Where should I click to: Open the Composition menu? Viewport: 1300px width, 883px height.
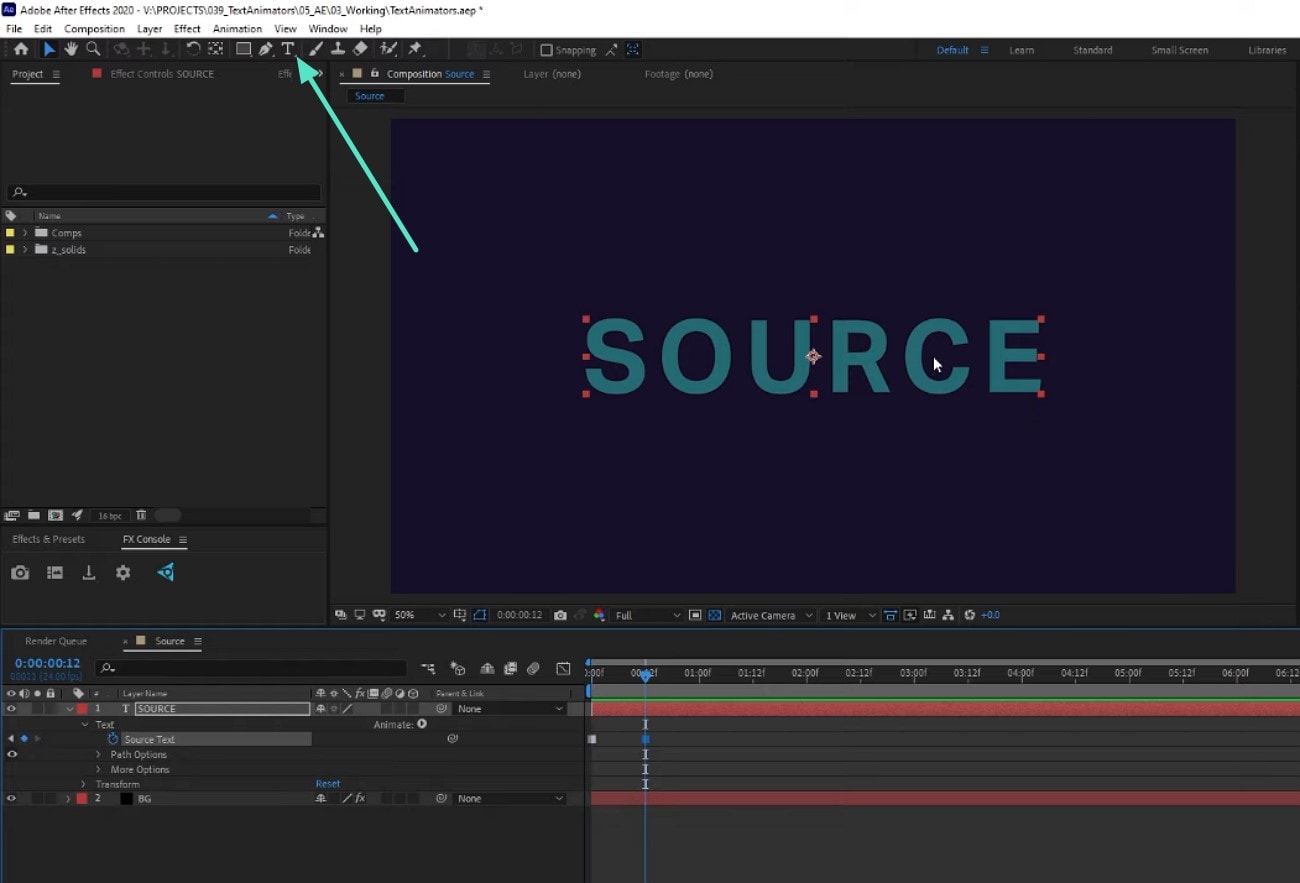tap(94, 29)
